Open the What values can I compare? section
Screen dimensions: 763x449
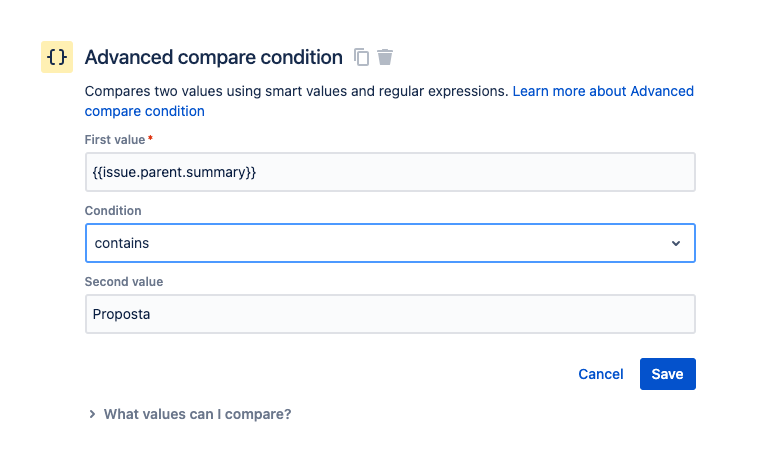point(197,414)
